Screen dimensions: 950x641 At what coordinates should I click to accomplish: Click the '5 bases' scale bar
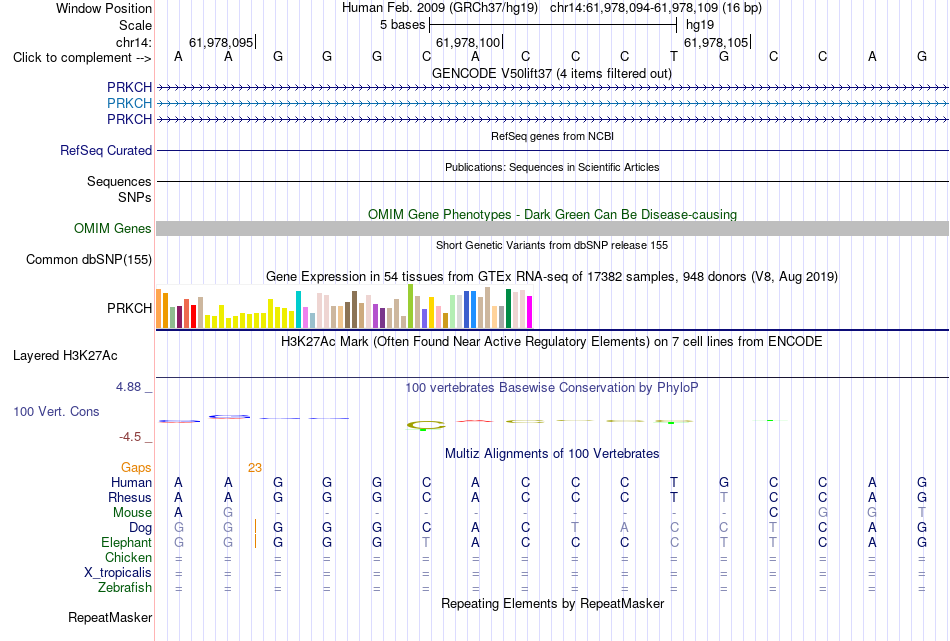click(x=553, y=25)
